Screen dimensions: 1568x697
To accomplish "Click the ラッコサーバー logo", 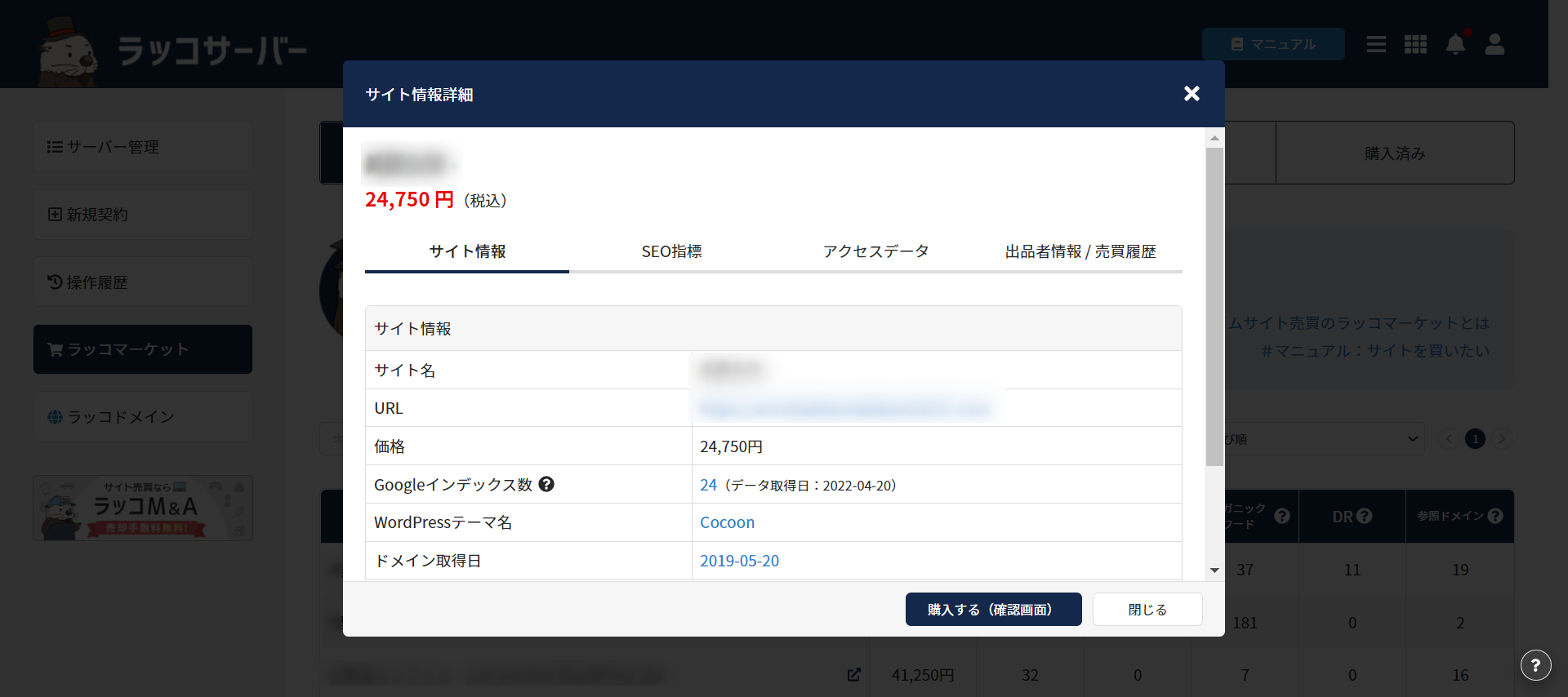I will 173,51.
